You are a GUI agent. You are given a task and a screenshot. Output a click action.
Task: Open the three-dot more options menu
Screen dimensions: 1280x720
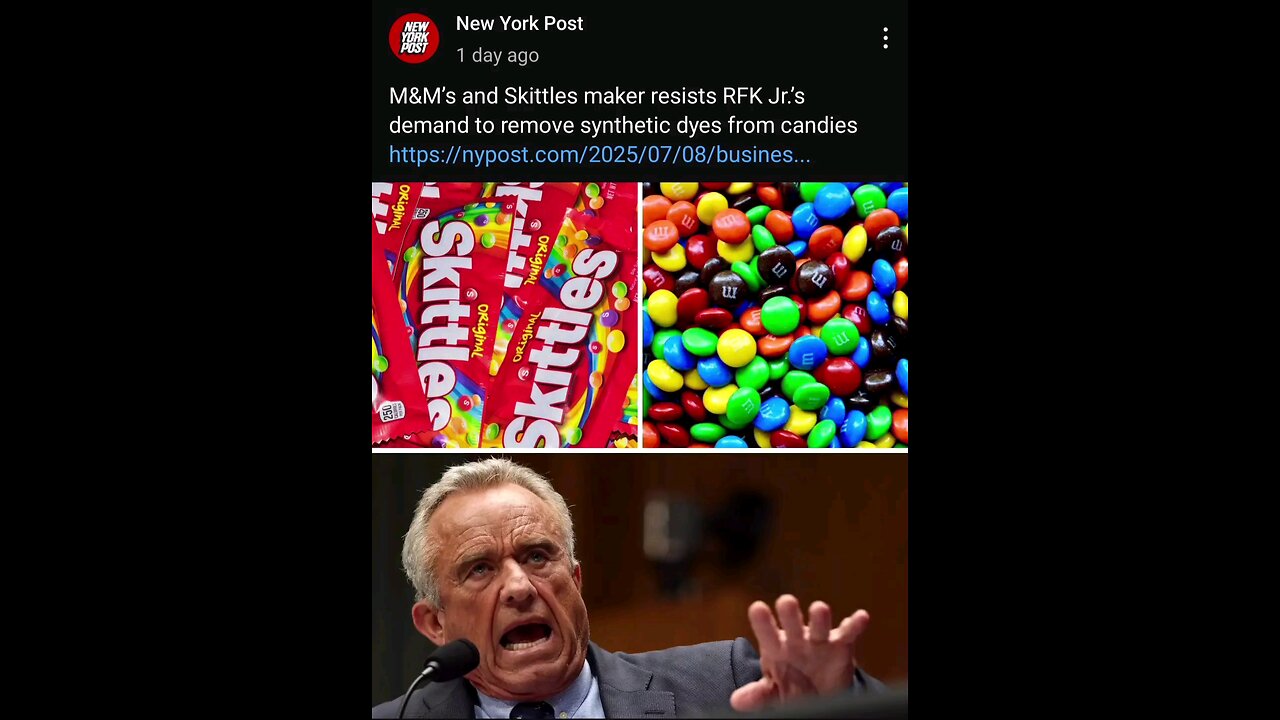click(885, 39)
